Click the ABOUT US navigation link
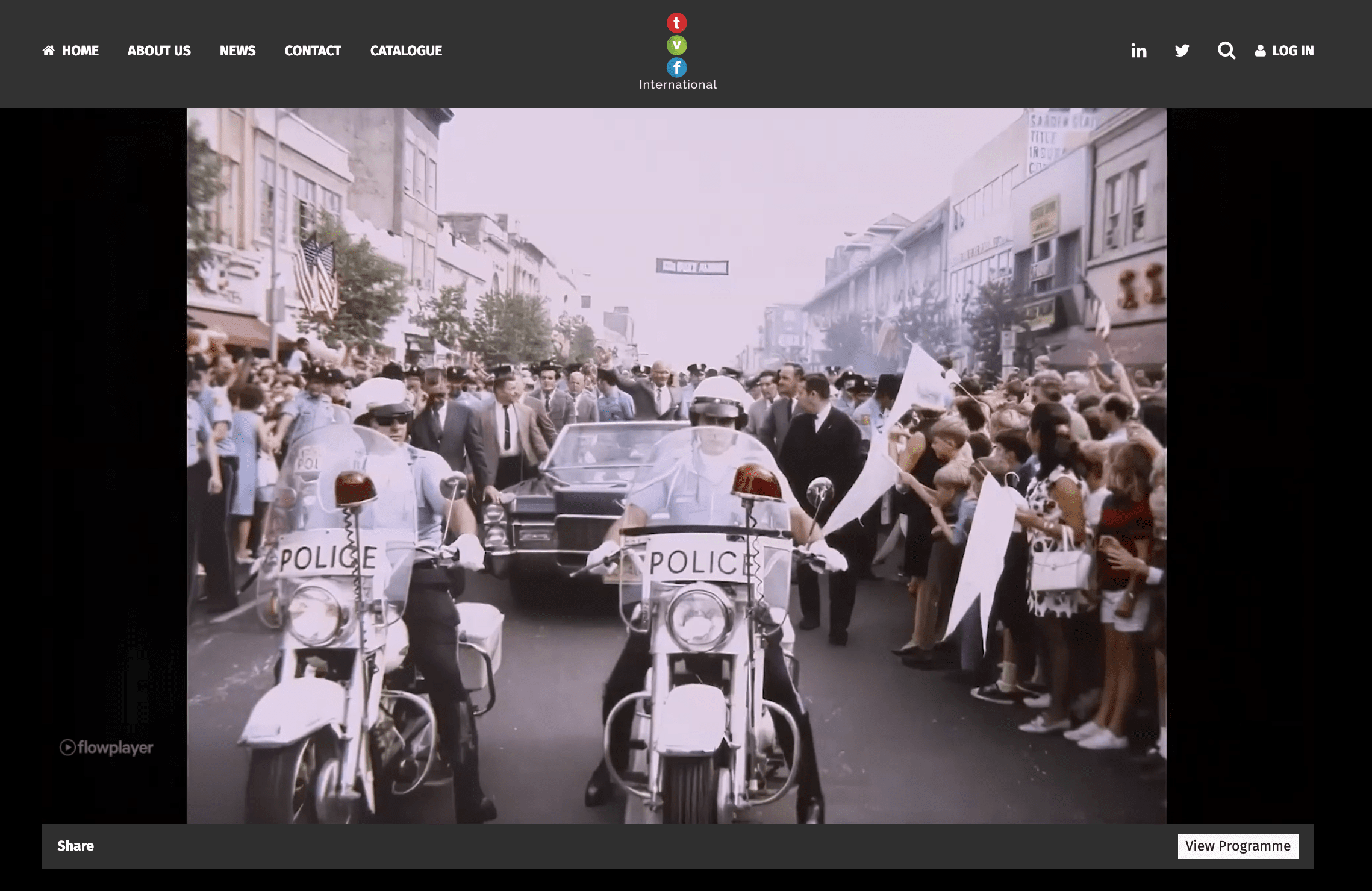Image resolution: width=1372 pixels, height=891 pixels. click(159, 50)
